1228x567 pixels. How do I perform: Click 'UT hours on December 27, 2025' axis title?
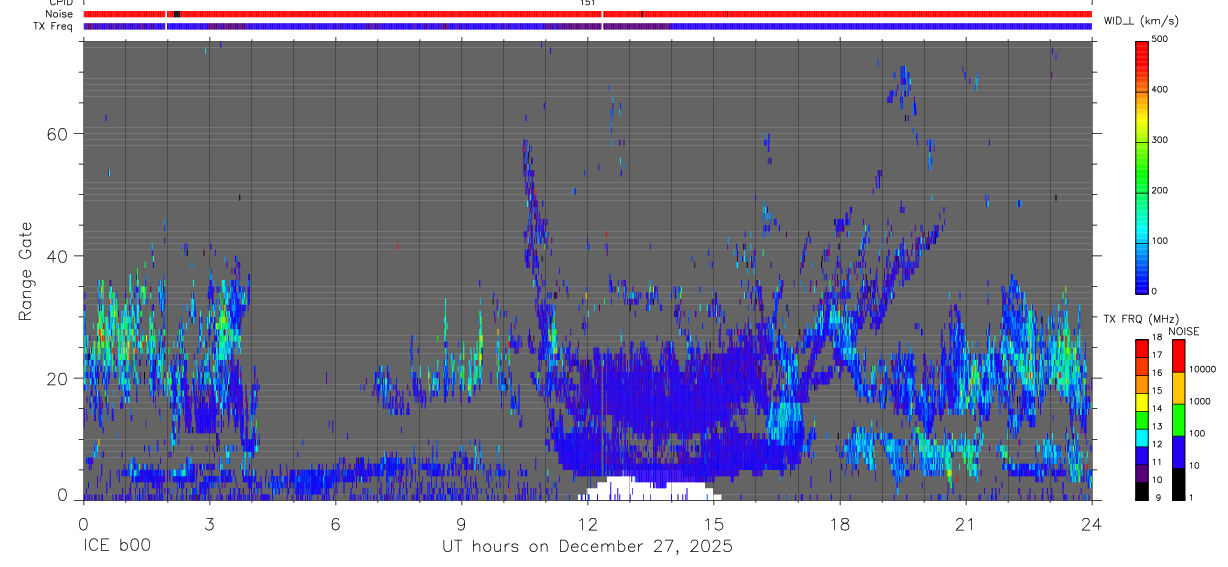click(x=587, y=547)
